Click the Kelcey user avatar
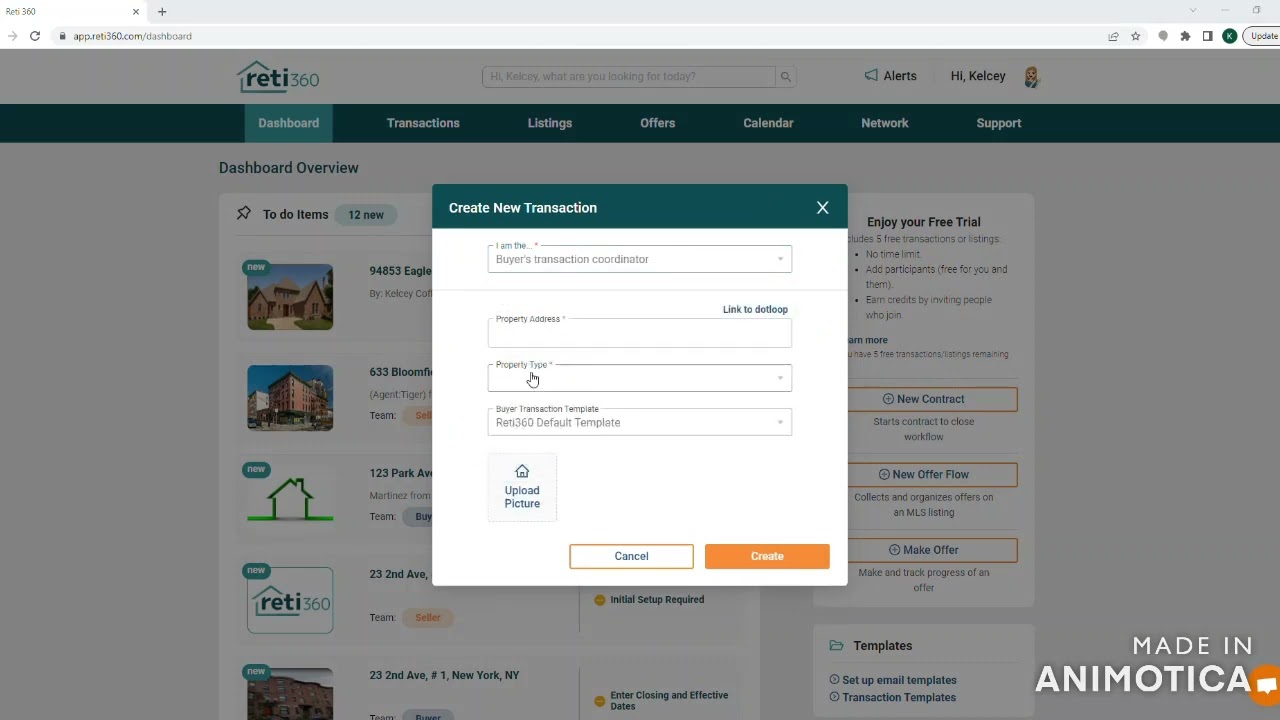This screenshot has width=1280, height=720. coord(1032,77)
